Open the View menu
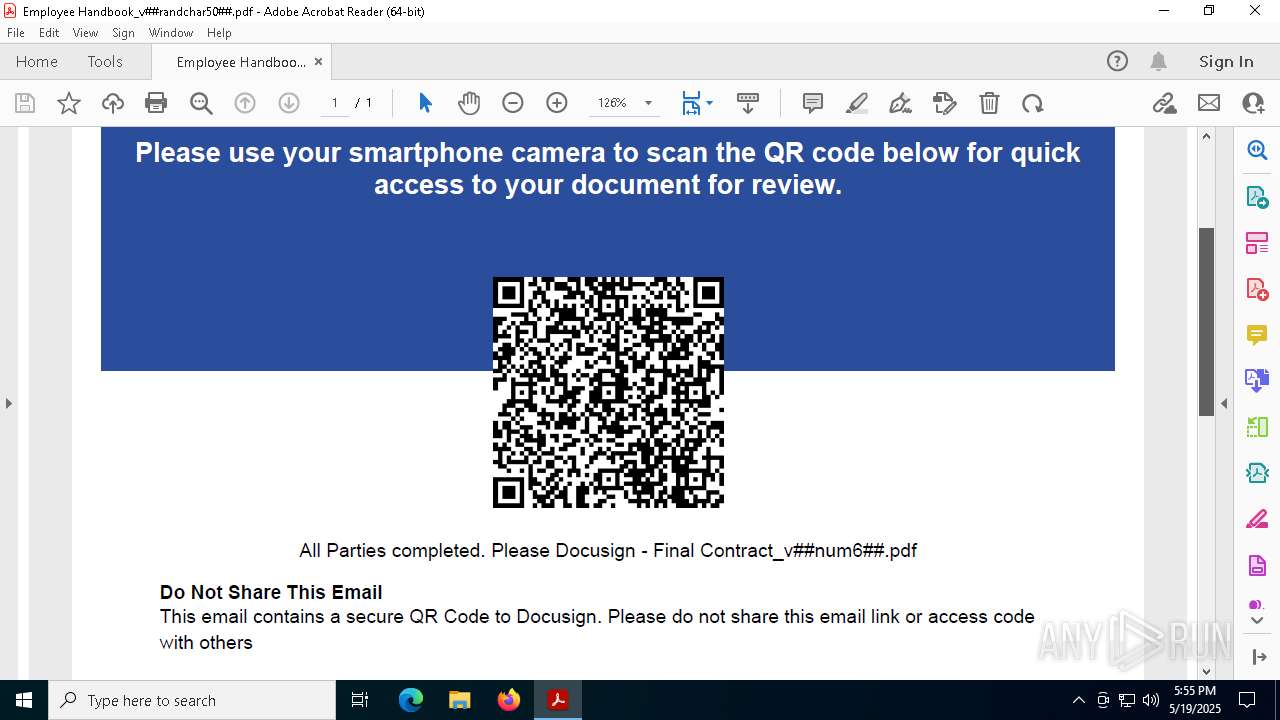 [x=85, y=33]
